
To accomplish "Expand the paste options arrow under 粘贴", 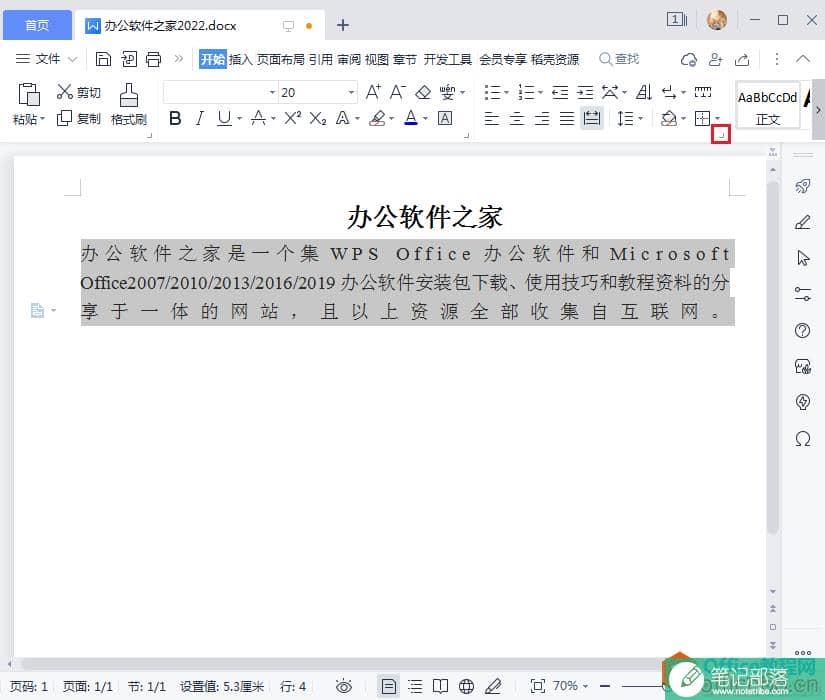I will (43, 118).
